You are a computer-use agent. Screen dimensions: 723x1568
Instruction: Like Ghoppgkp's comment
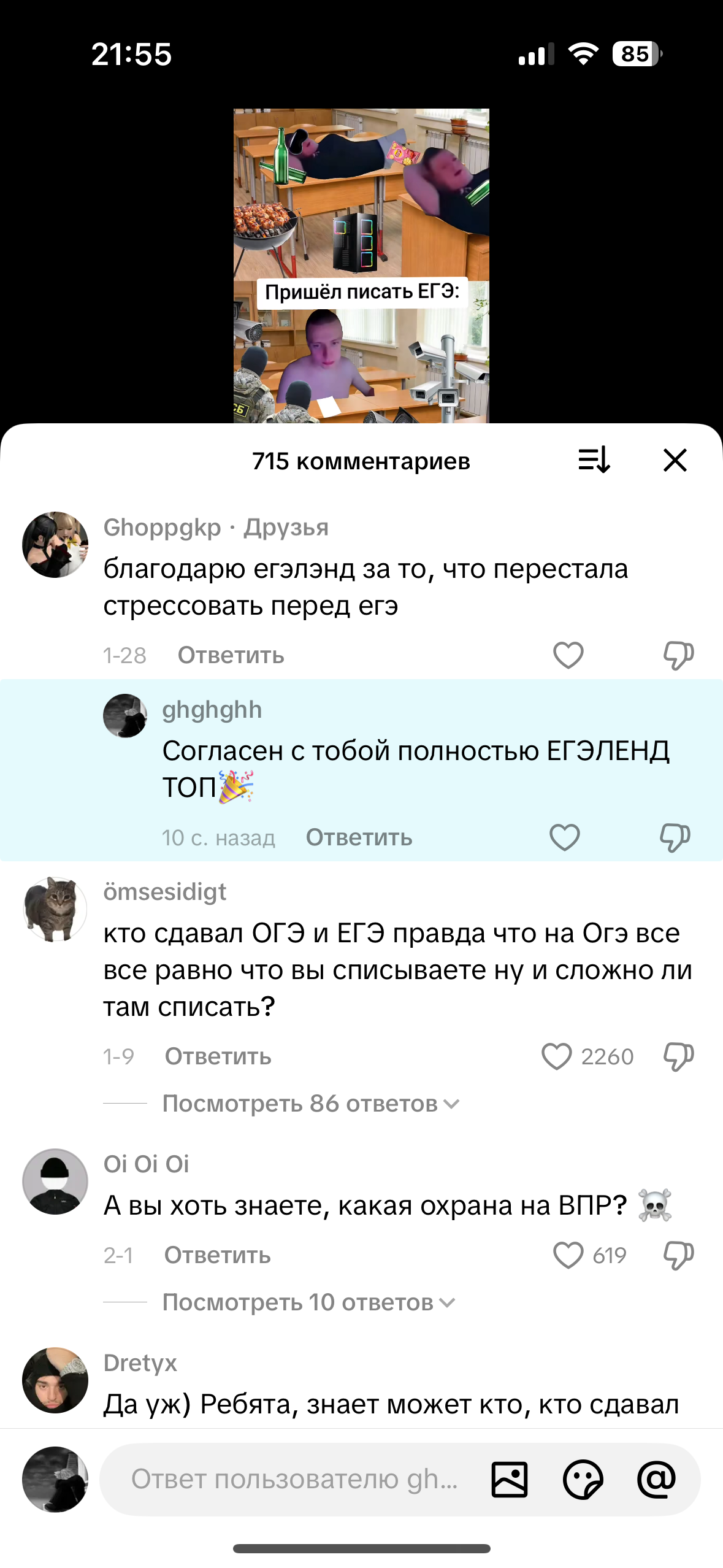(x=568, y=655)
